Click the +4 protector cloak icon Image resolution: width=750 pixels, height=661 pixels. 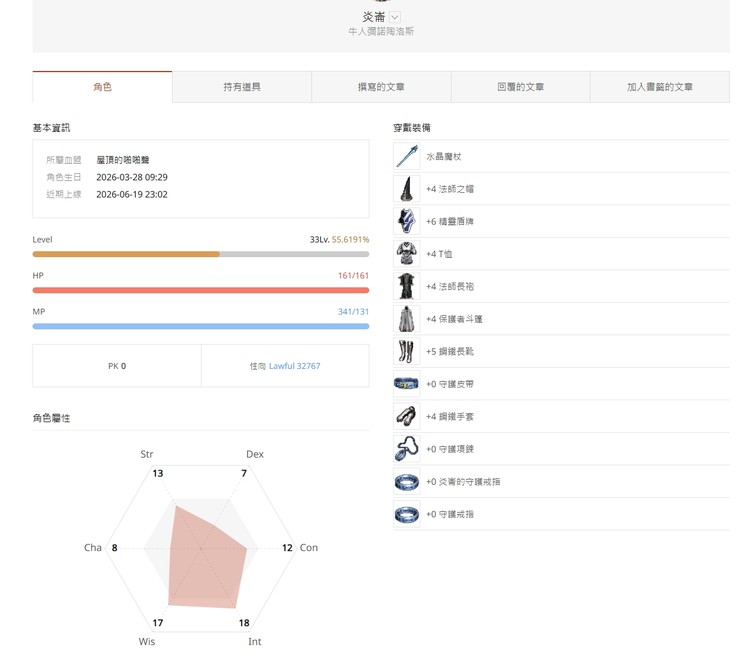[x=407, y=319]
